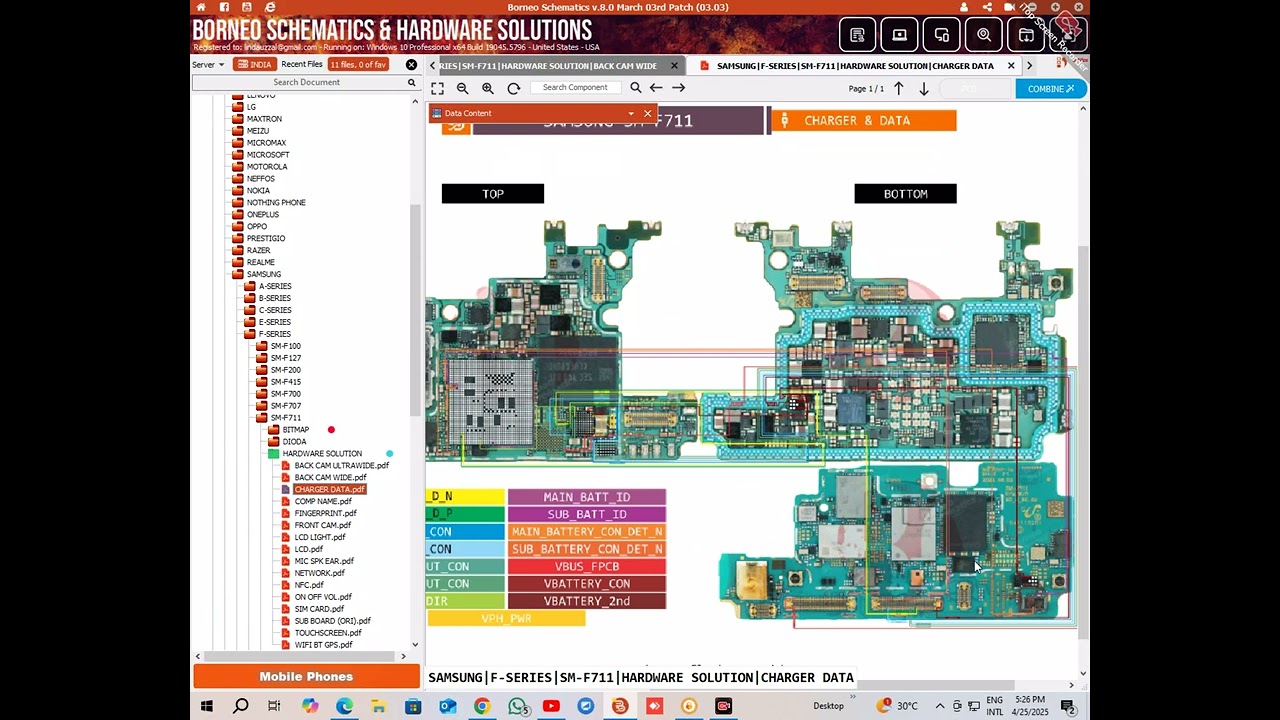Image resolution: width=1280 pixels, height=720 pixels.
Task: Toggle fullscreen view of the document
Action: click(437, 88)
